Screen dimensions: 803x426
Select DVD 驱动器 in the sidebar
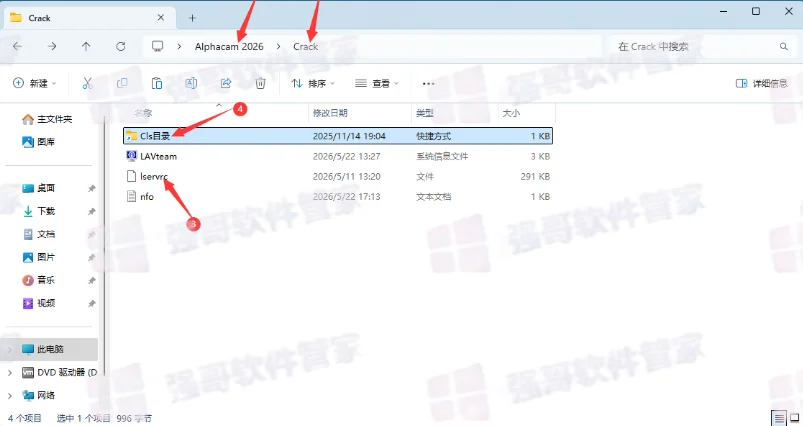[59, 372]
